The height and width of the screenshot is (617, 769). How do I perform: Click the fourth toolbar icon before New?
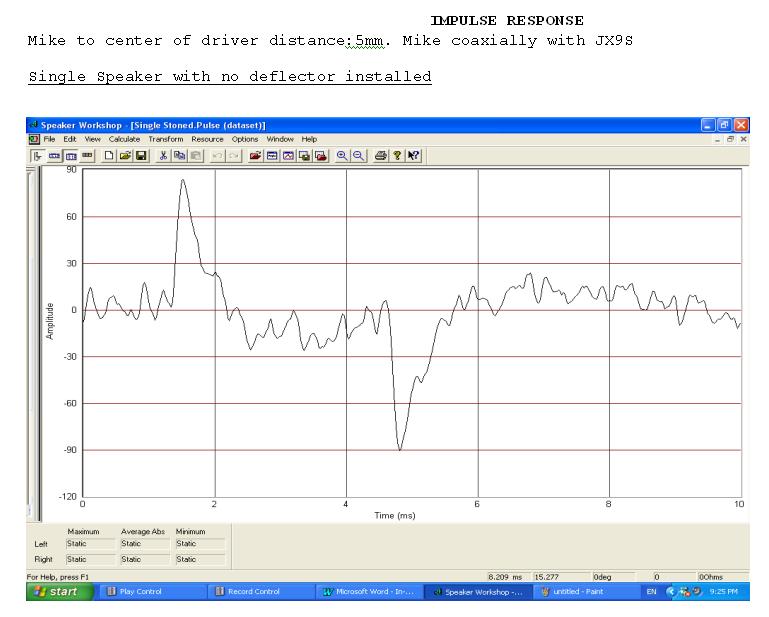pyautogui.click(x=87, y=156)
